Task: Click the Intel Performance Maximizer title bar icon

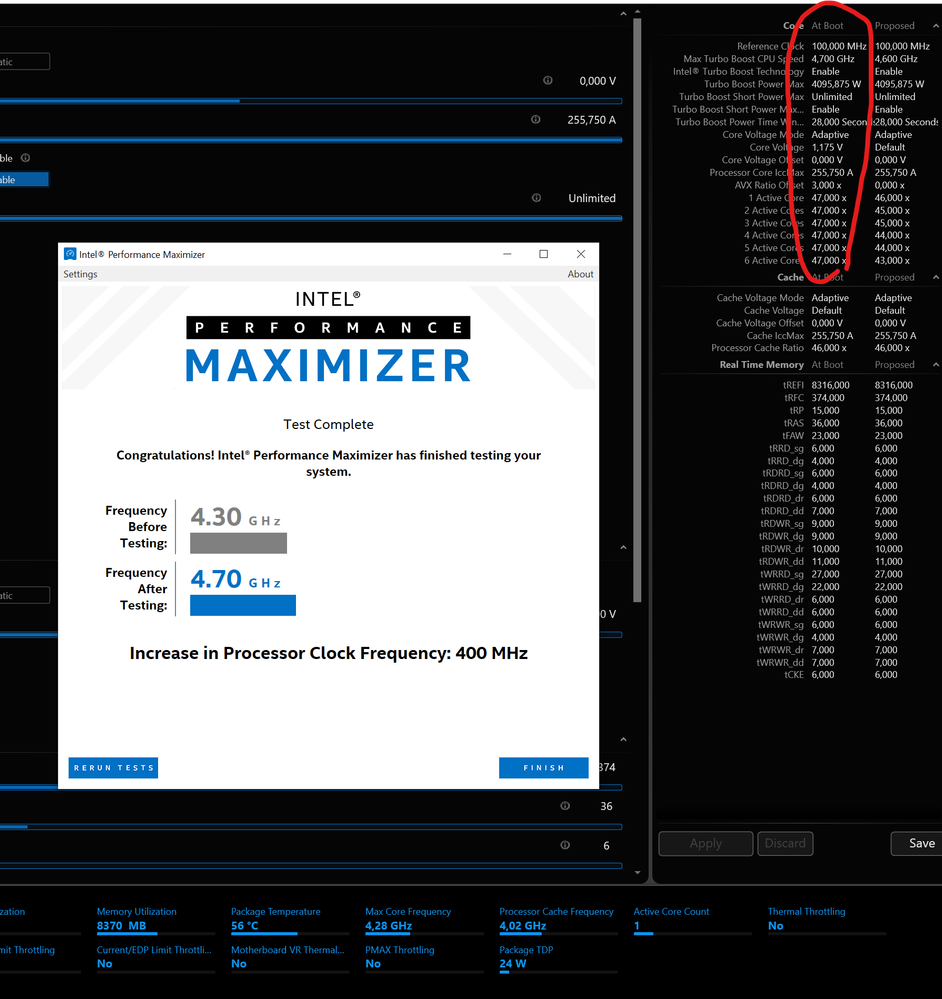Action: coord(70,254)
